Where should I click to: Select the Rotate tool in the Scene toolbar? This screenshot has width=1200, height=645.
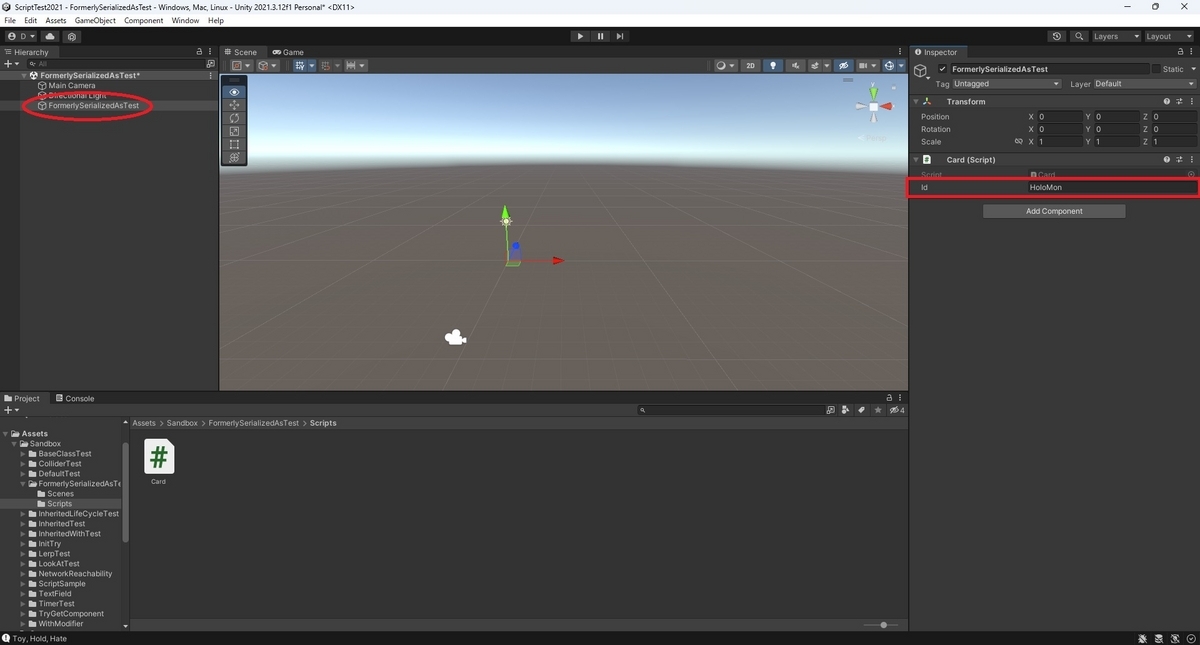[234, 117]
